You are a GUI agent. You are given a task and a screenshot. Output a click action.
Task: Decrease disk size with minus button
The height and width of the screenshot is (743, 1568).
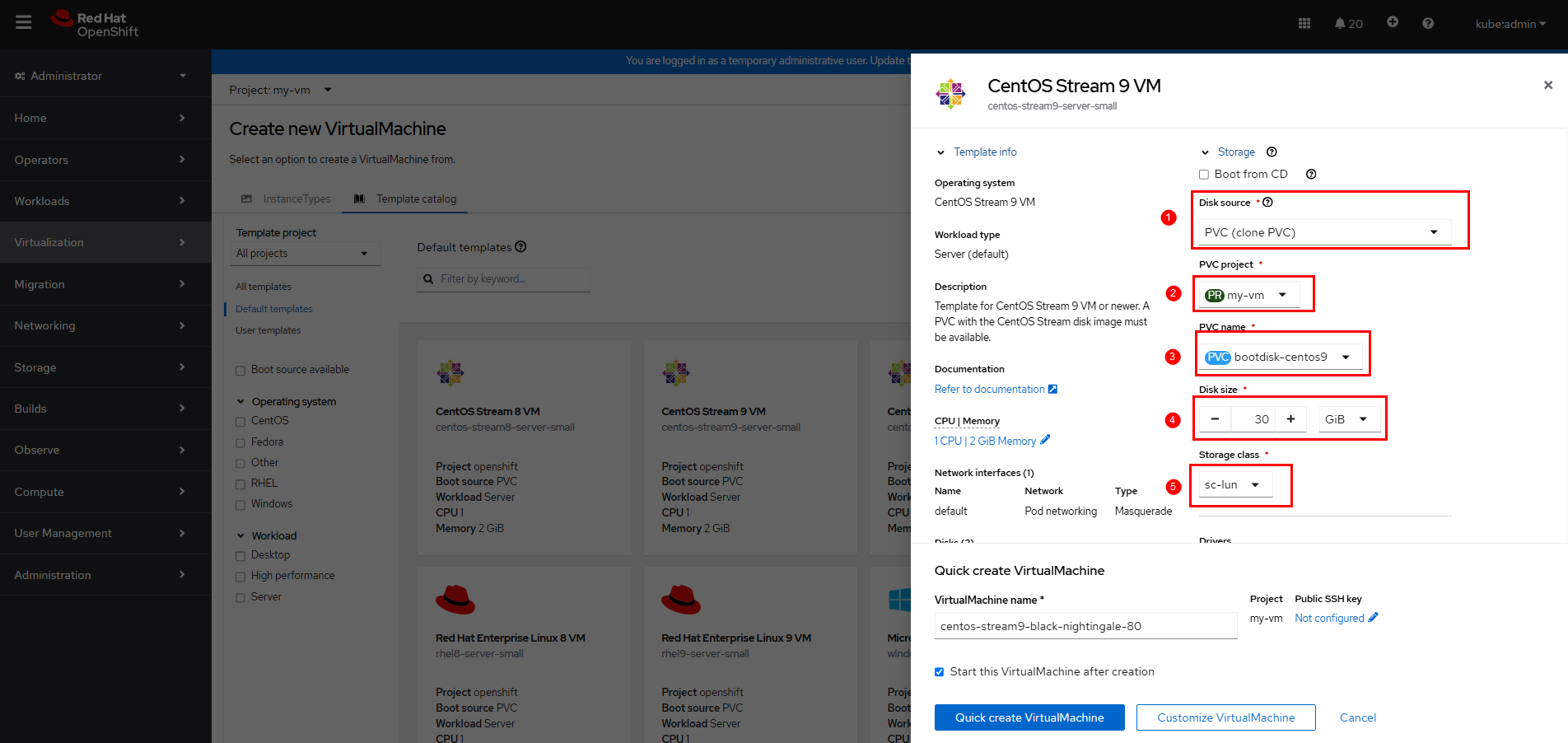point(1215,418)
